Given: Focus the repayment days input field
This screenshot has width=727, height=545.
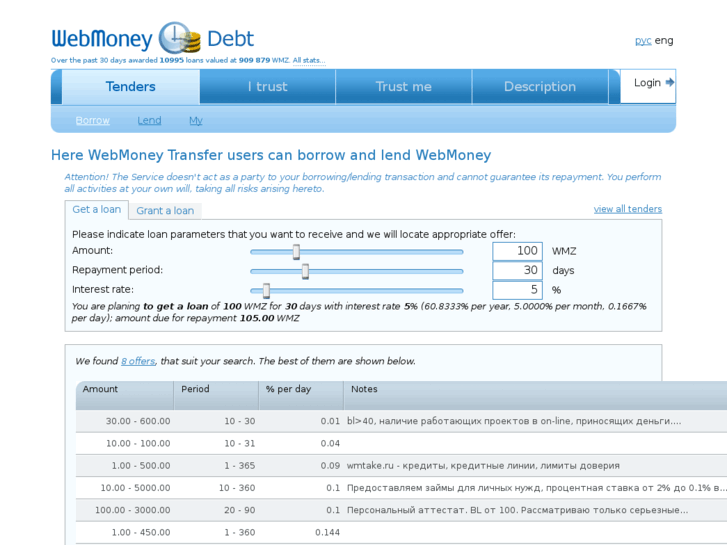Looking at the screenshot, I should 517,271.
